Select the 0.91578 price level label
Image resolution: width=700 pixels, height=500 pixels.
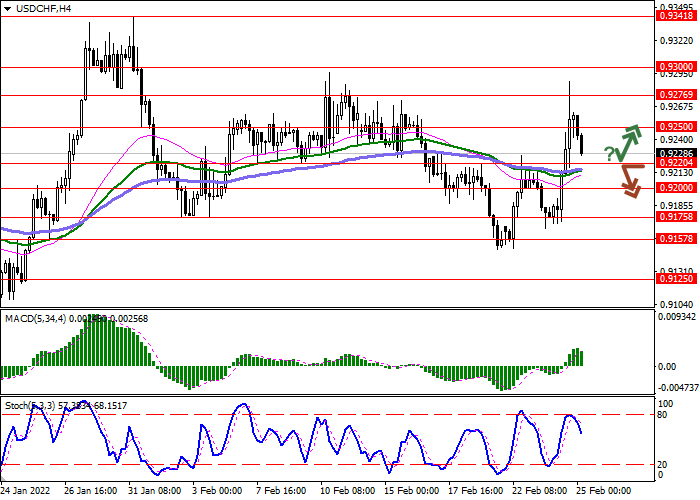[676, 239]
